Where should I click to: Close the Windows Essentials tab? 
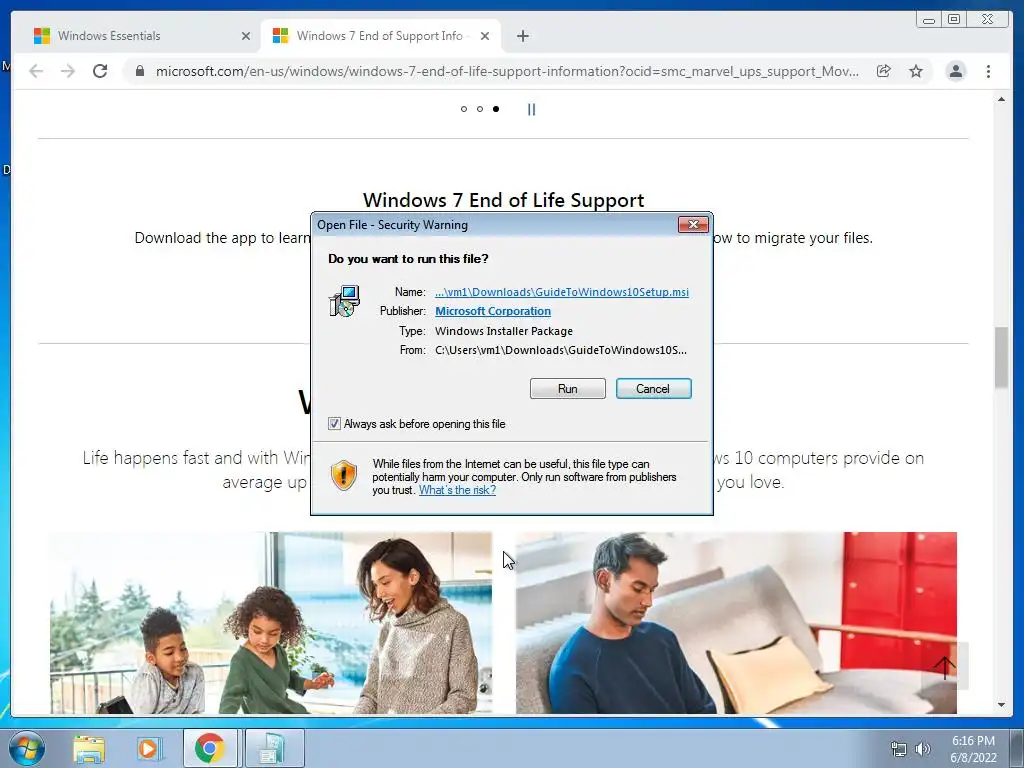pyautogui.click(x=246, y=36)
